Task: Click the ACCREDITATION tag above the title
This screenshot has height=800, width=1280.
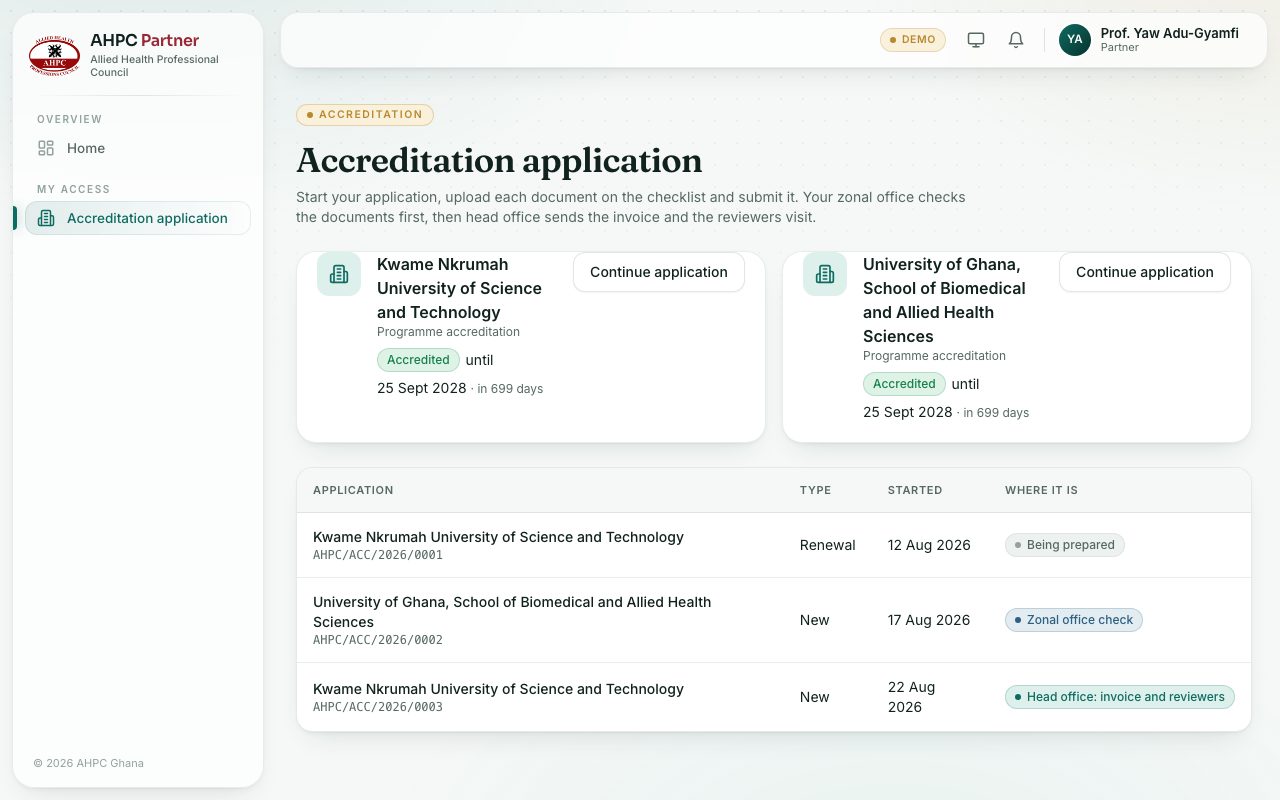Action: click(x=365, y=114)
